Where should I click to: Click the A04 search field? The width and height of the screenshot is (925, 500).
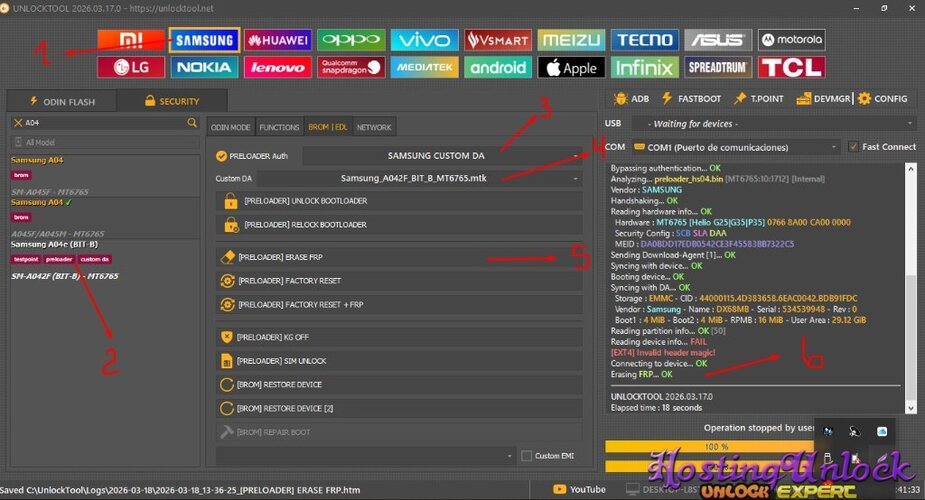(104, 123)
